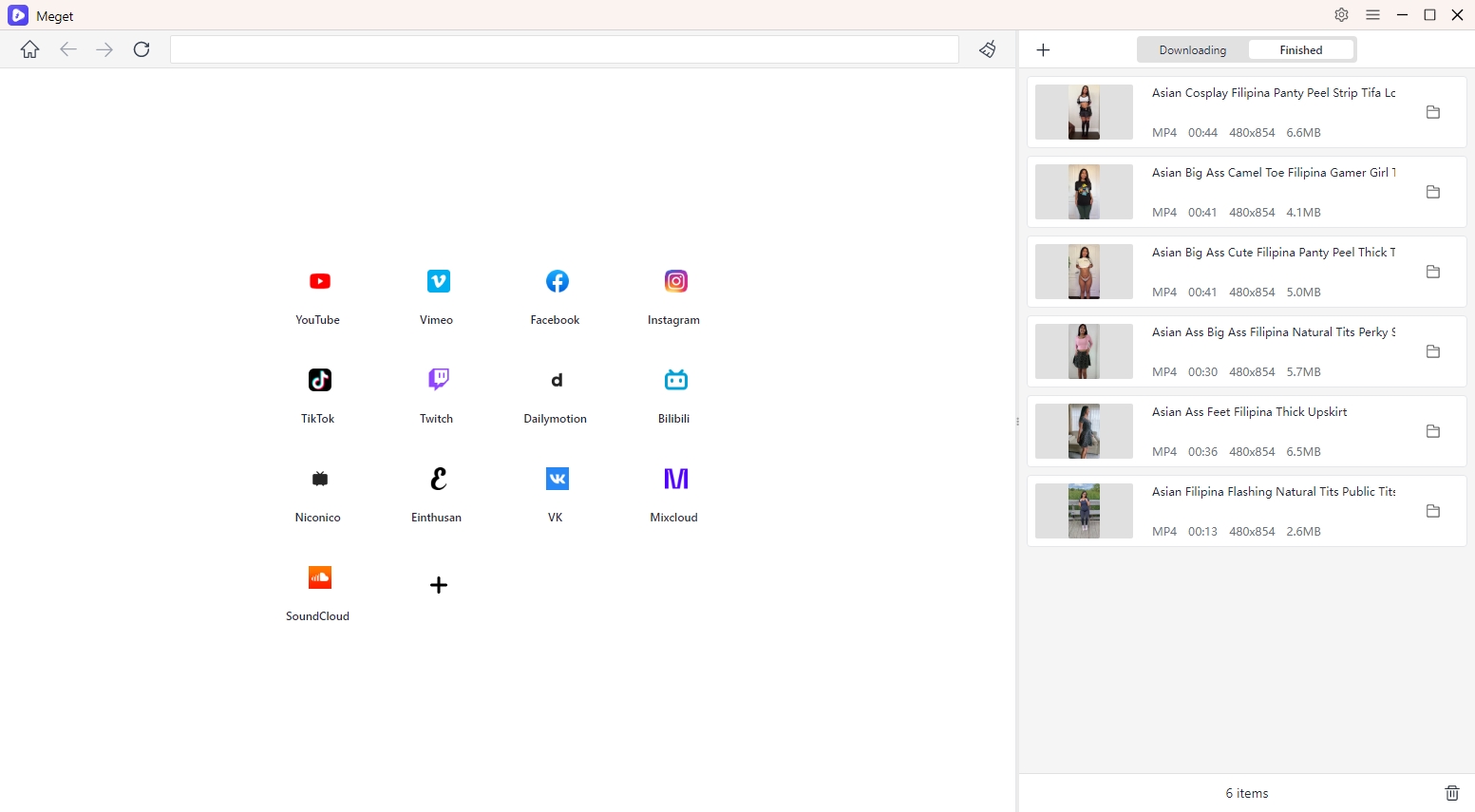1475x812 pixels.
Task: Navigate back in the browser
Action: [67, 49]
